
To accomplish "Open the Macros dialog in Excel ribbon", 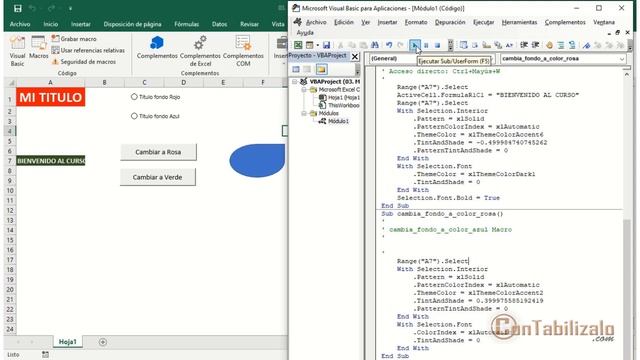I will coord(39,47).
